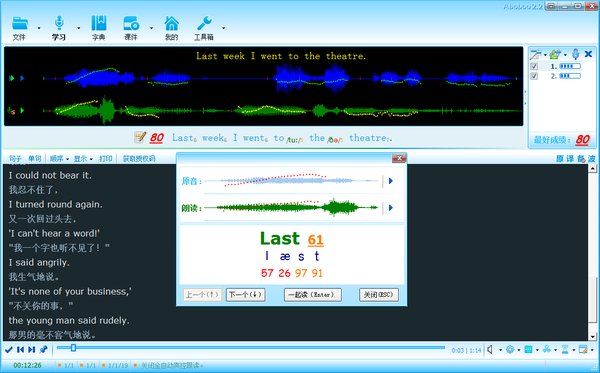Click the recording edit tool icon in score panel
Image resolution: width=600 pixels, height=373 pixels.
[x=535, y=55]
